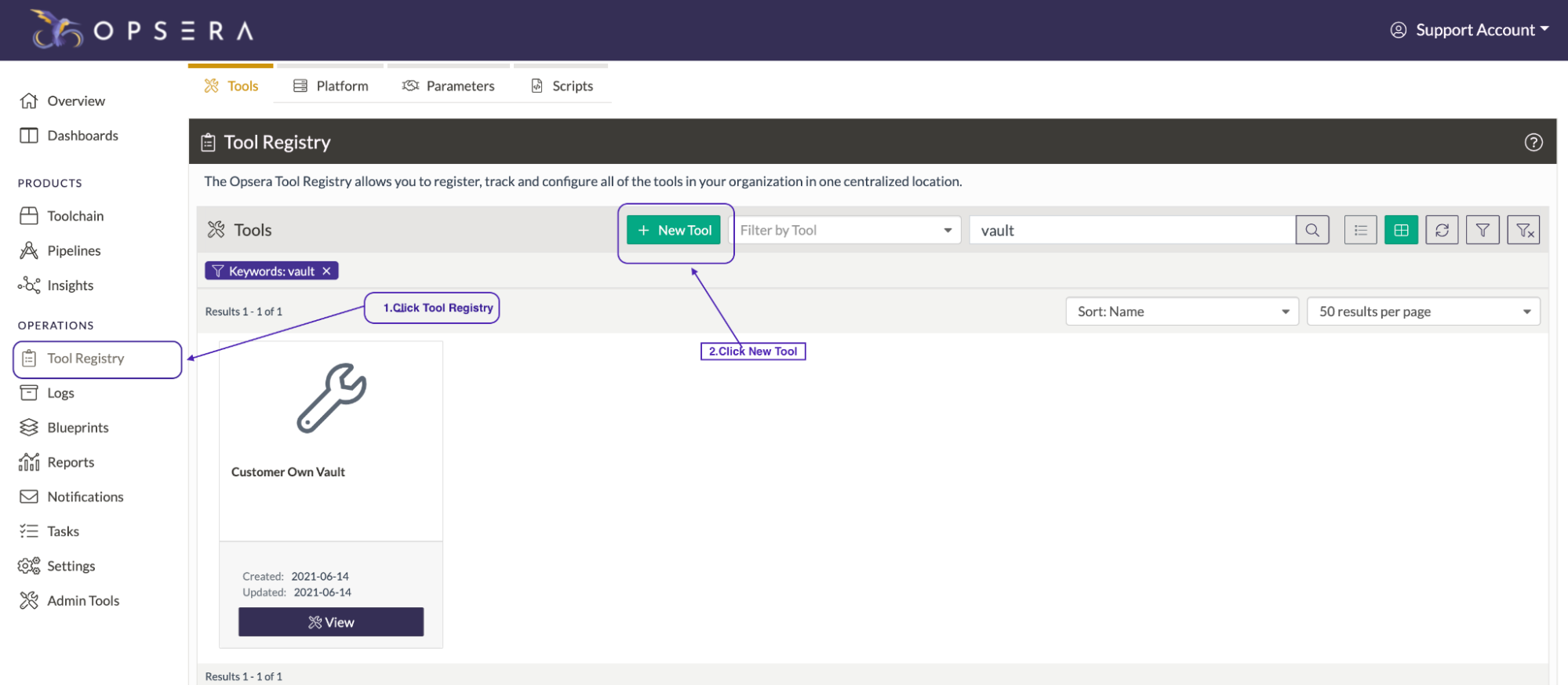Change the 50 results per page dropdown
This screenshot has height=685, width=1568.
point(1424,312)
